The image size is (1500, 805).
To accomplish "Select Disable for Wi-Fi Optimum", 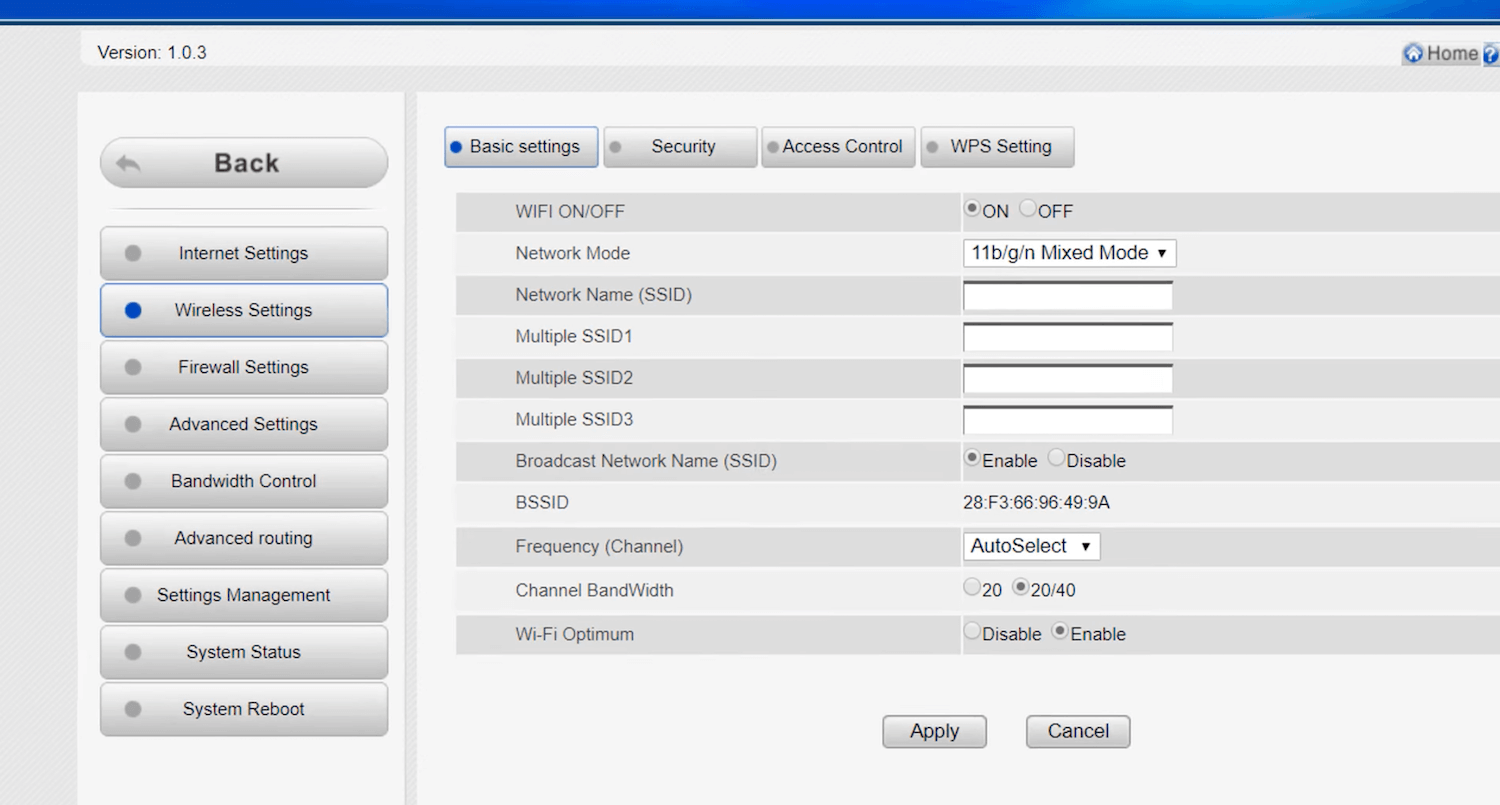I will (x=971, y=632).
